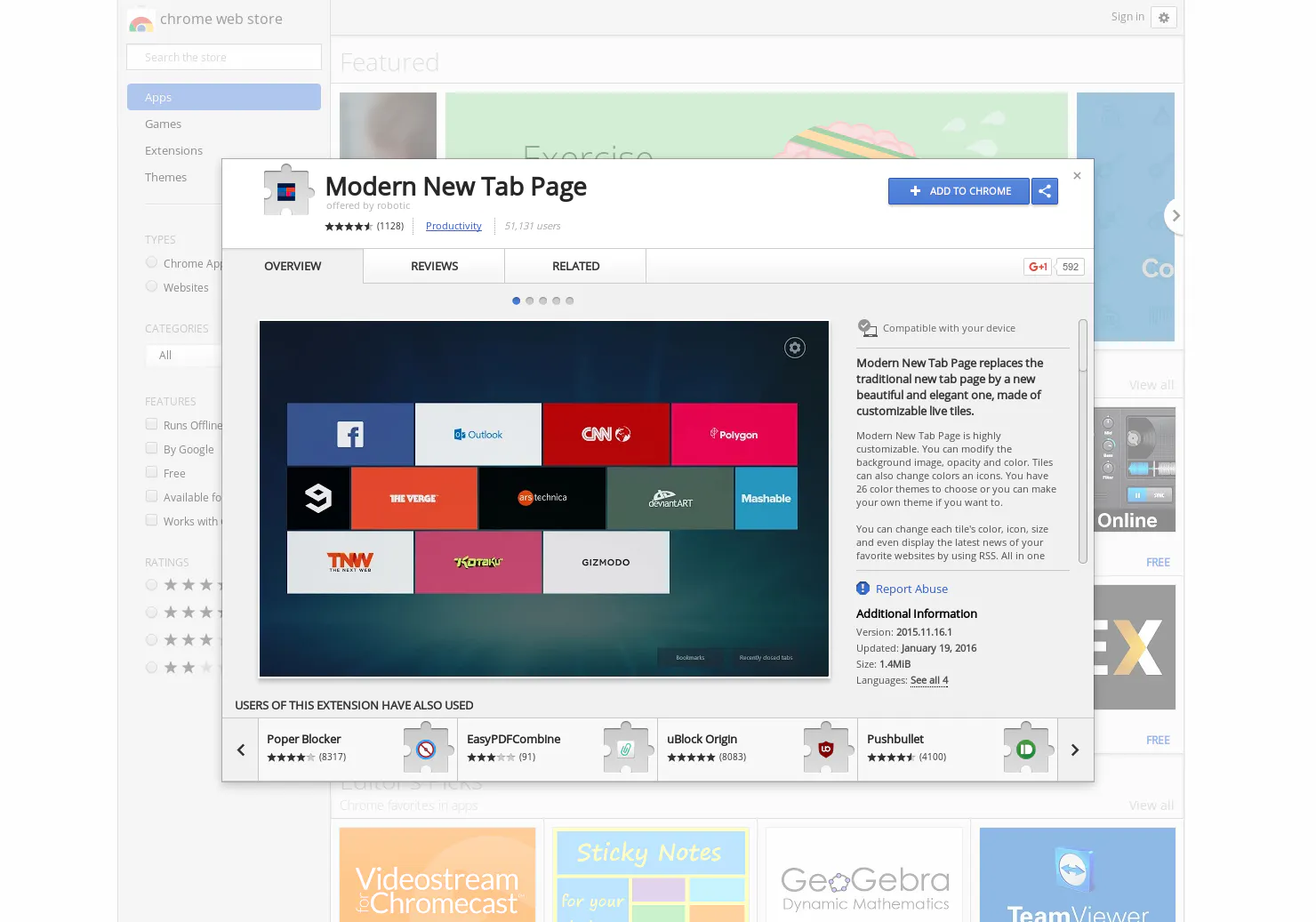Click the share icon button
This screenshot has width=1316, height=922.
[1045, 191]
